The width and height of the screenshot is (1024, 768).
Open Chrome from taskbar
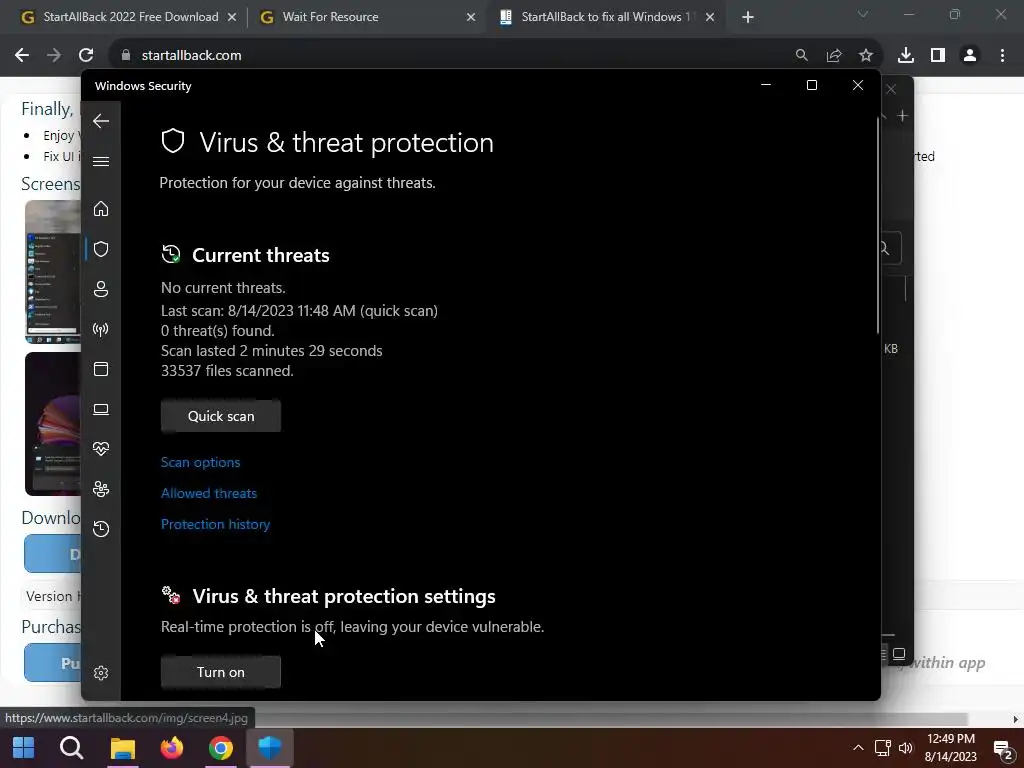(221, 748)
